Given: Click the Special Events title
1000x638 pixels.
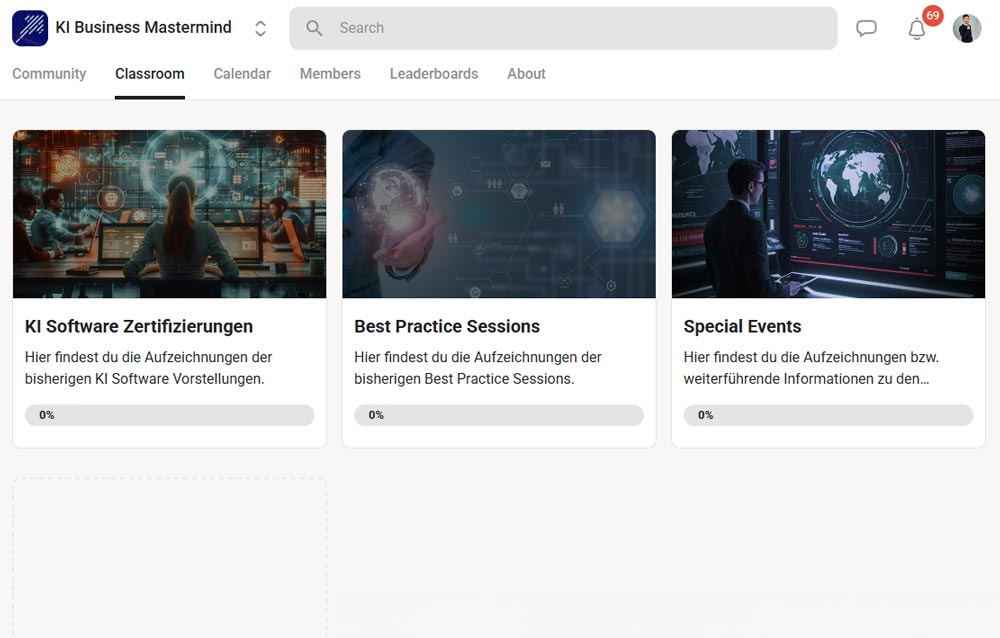Looking at the screenshot, I should (742, 327).
